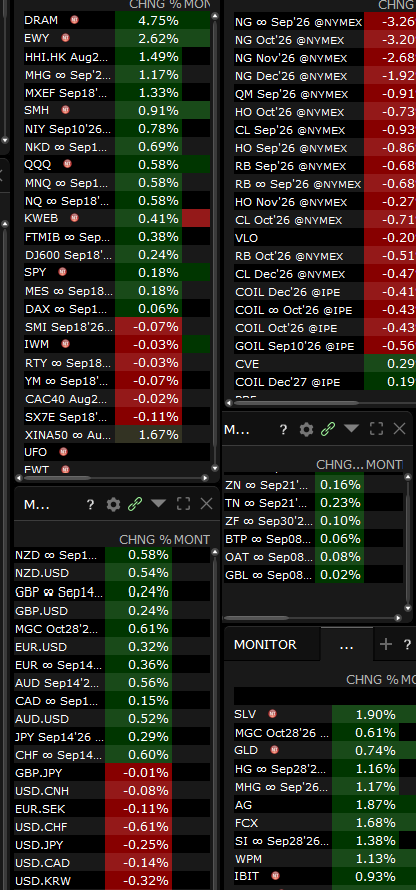
Task: Maximize the bond futures panel with the fullscreen icon
Action: [x=376, y=429]
